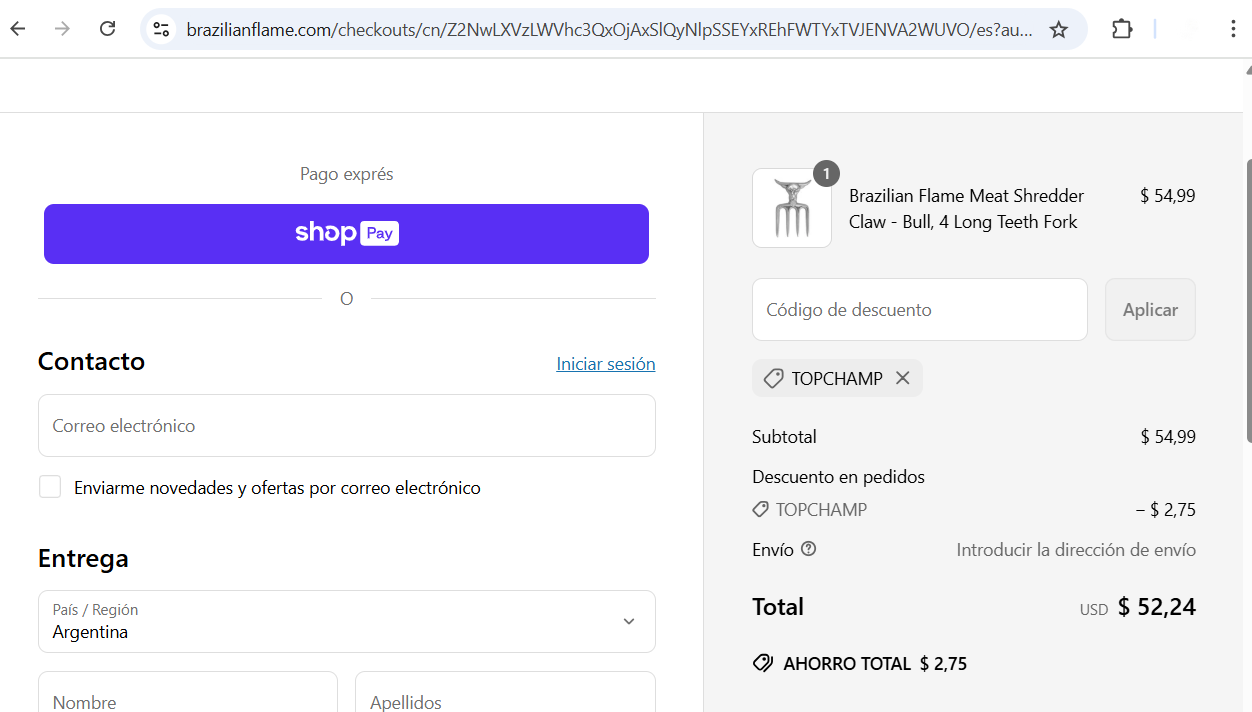1252x712 pixels.
Task: Click the Aplicar discount button
Action: (1150, 309)
